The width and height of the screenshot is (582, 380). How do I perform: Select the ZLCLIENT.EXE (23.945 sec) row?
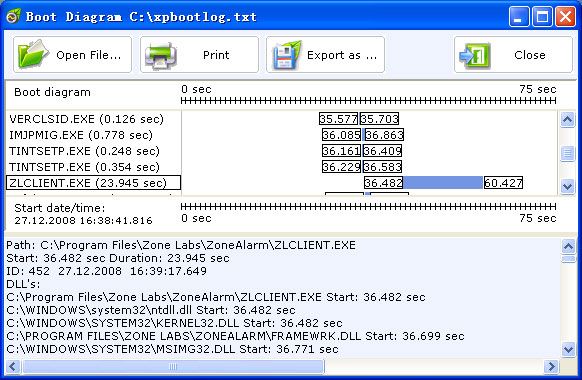(94, 183)
